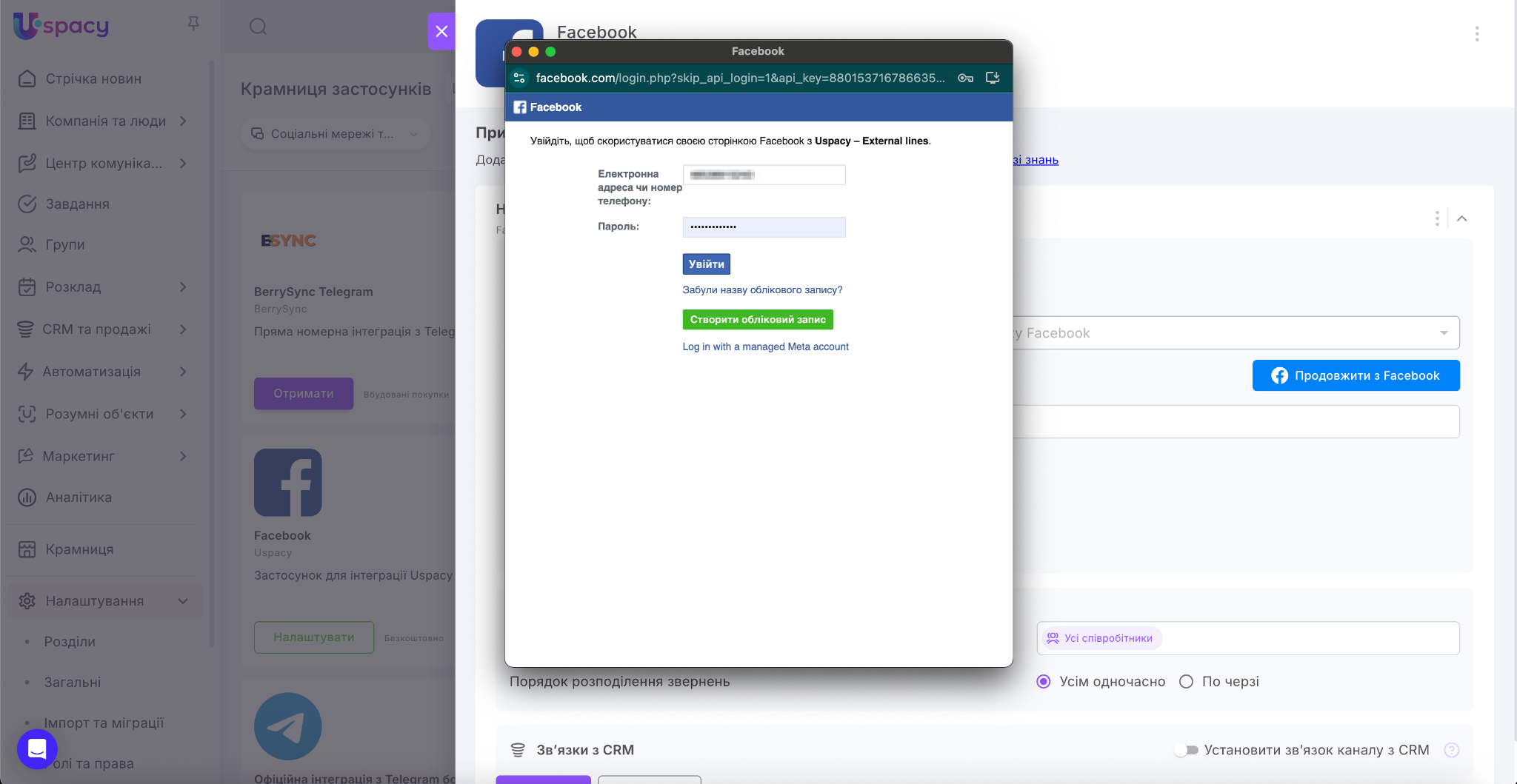Click the install app icon in address bar

coord(993,78)
